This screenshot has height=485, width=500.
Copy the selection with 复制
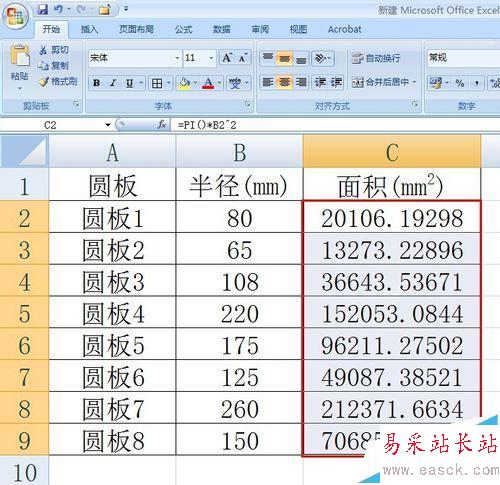[54, 66]
